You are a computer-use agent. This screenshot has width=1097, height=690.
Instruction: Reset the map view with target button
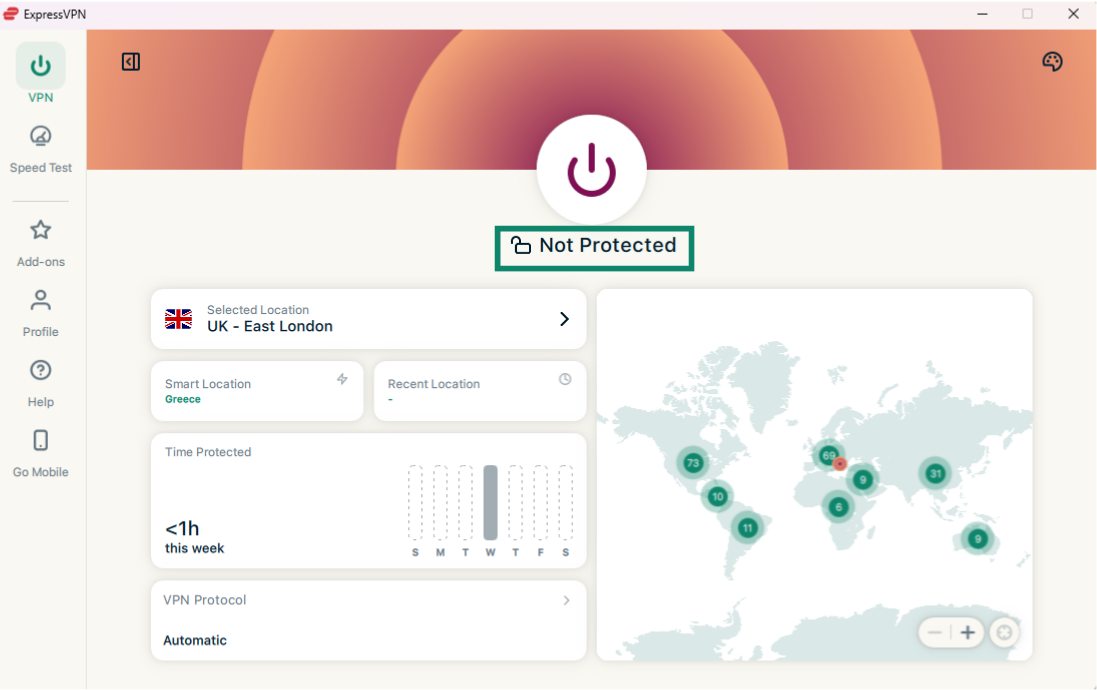(1005, 633)
